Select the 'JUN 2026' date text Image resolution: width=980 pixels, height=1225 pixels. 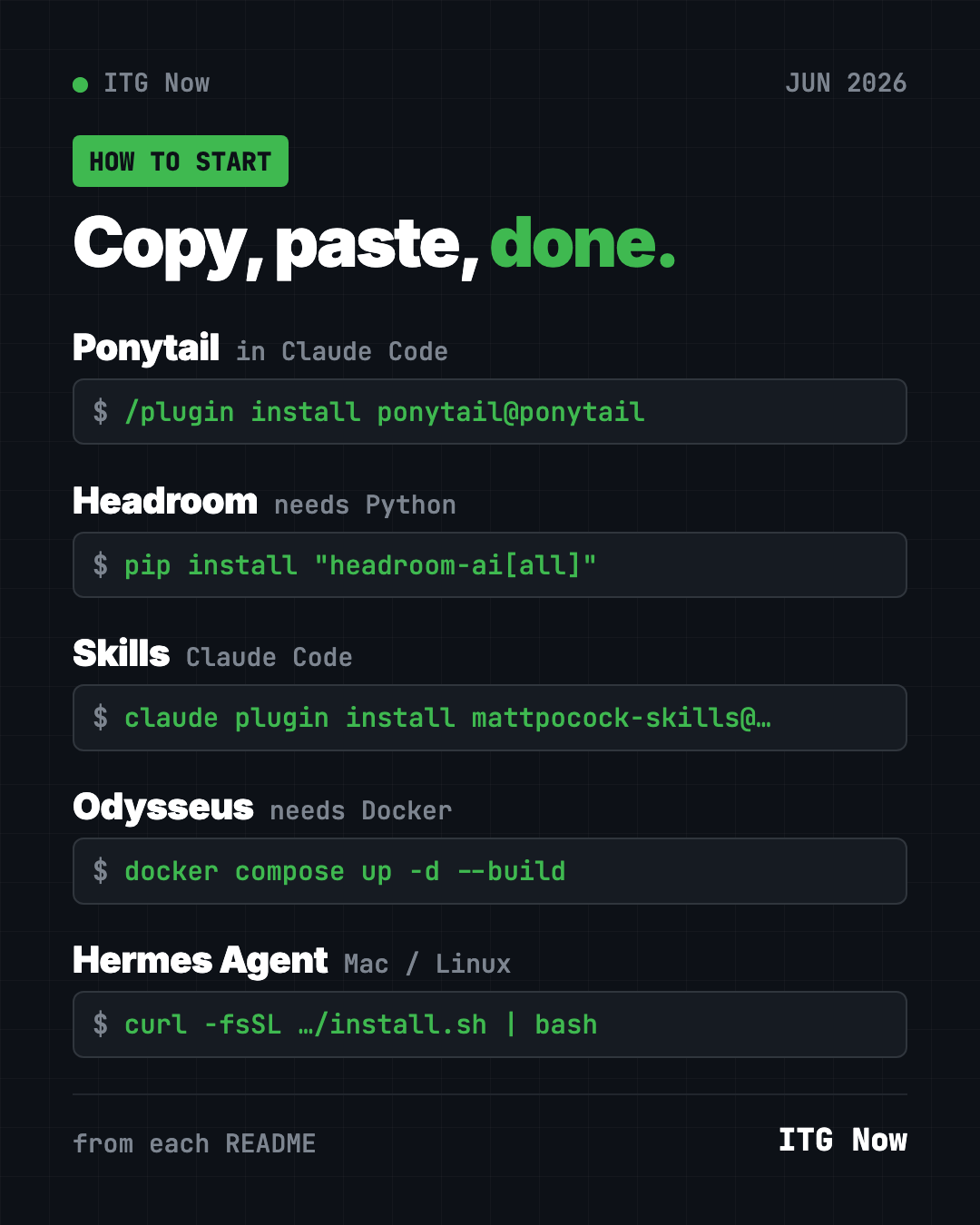pos(846,83)
